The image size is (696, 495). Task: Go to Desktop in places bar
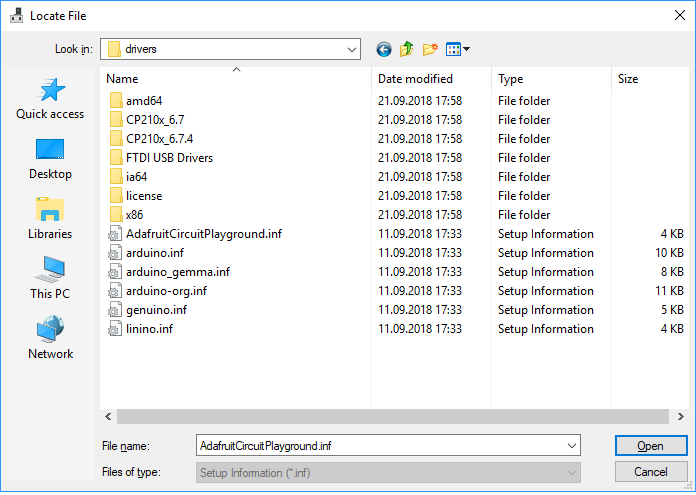[50, 159]
